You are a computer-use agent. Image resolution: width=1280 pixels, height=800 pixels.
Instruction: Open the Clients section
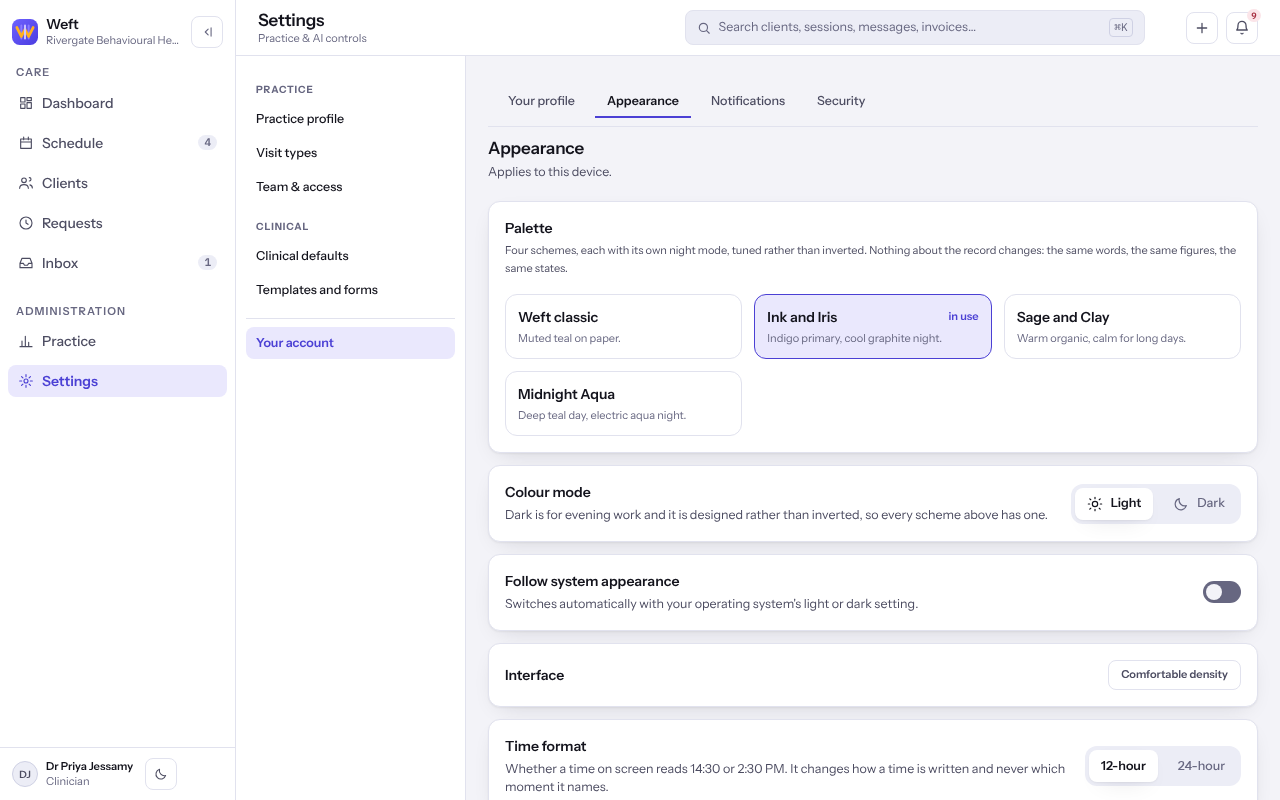118,183
